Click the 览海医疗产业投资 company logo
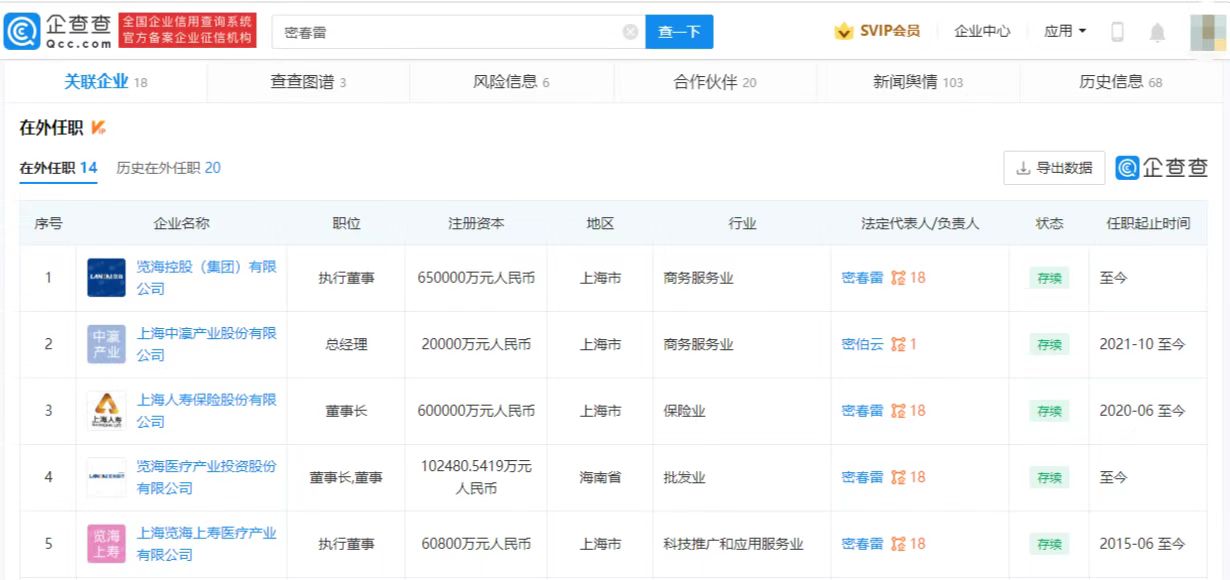This screenshot has height=580, width=1230. pyautogui.click(x=106, y=477)
